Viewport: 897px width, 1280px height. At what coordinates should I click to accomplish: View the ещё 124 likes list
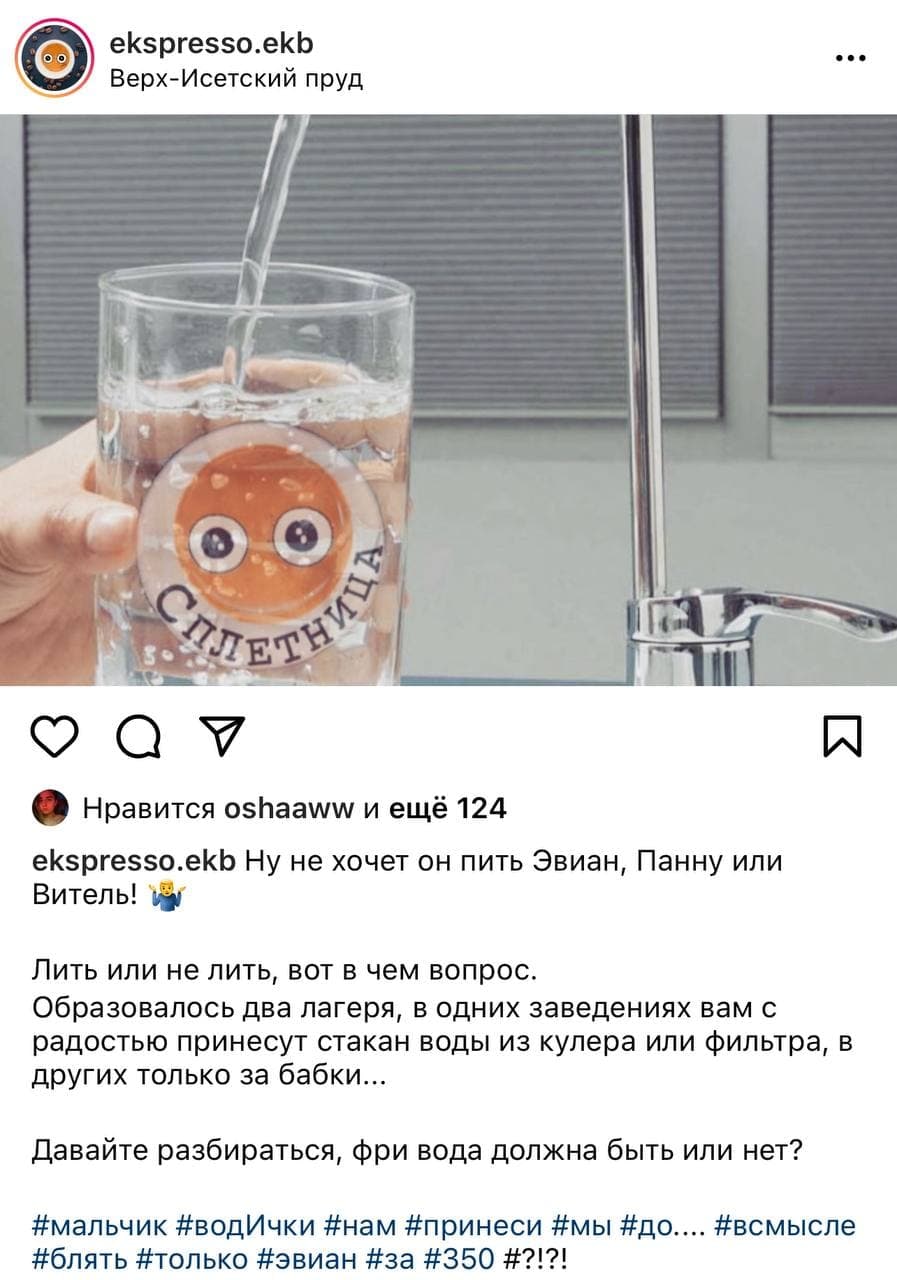[x=447, y=808]
